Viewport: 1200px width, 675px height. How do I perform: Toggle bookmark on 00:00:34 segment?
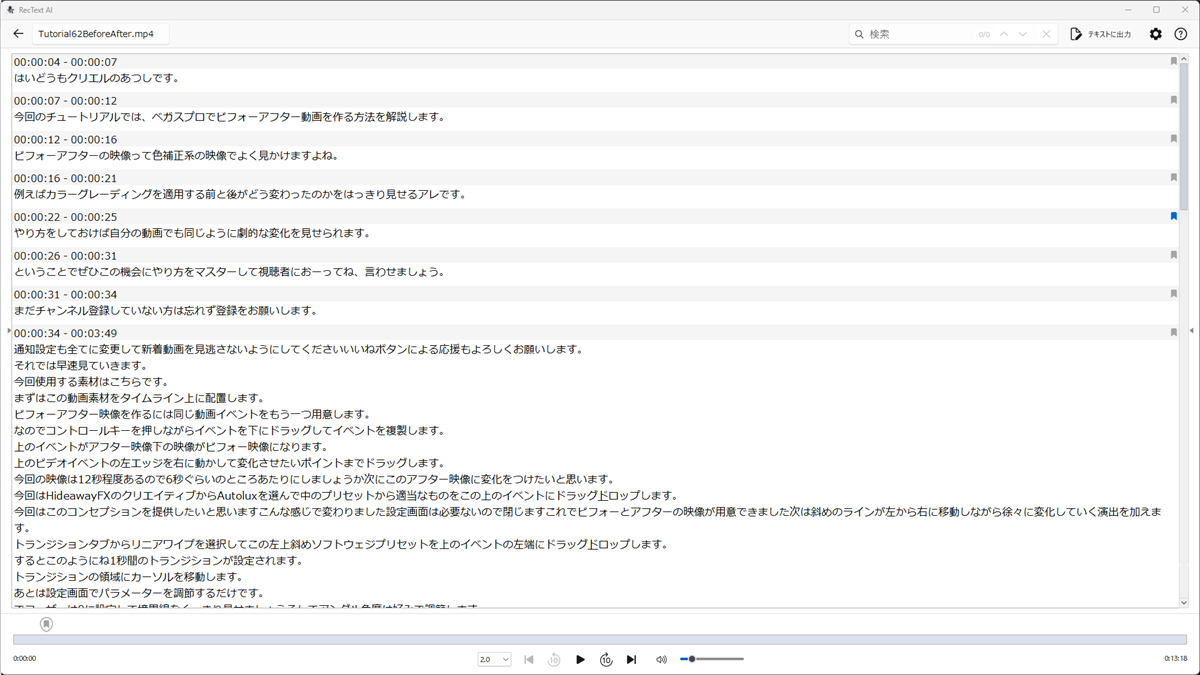tap(1174, 332)
